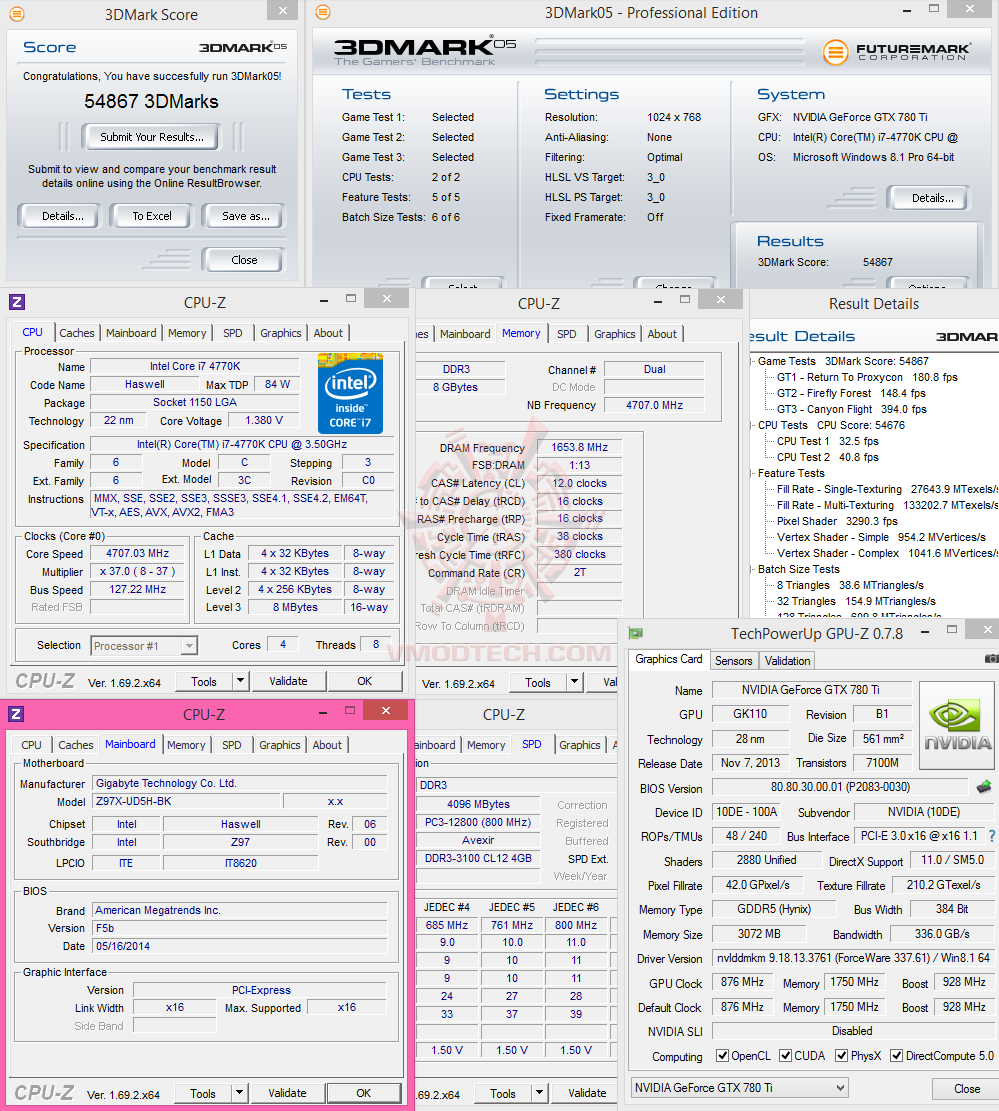Click the DRAM Frequency value 1653.8 MHz
999x1111 pixels.
pyautogui.click(x=580, y=447)
